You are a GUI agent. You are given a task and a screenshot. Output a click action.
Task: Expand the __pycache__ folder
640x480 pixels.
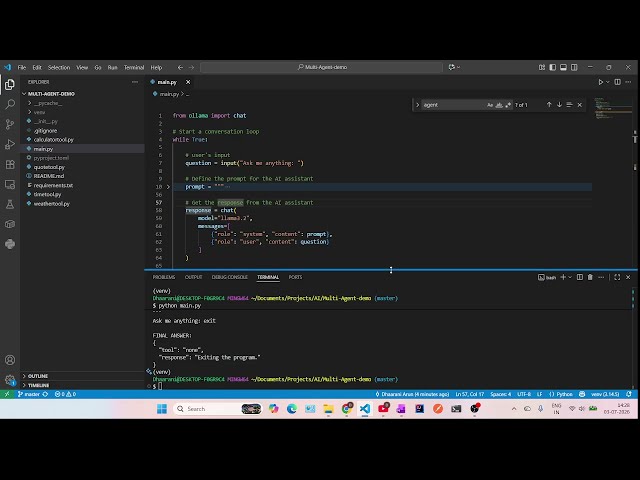(30, 103)
